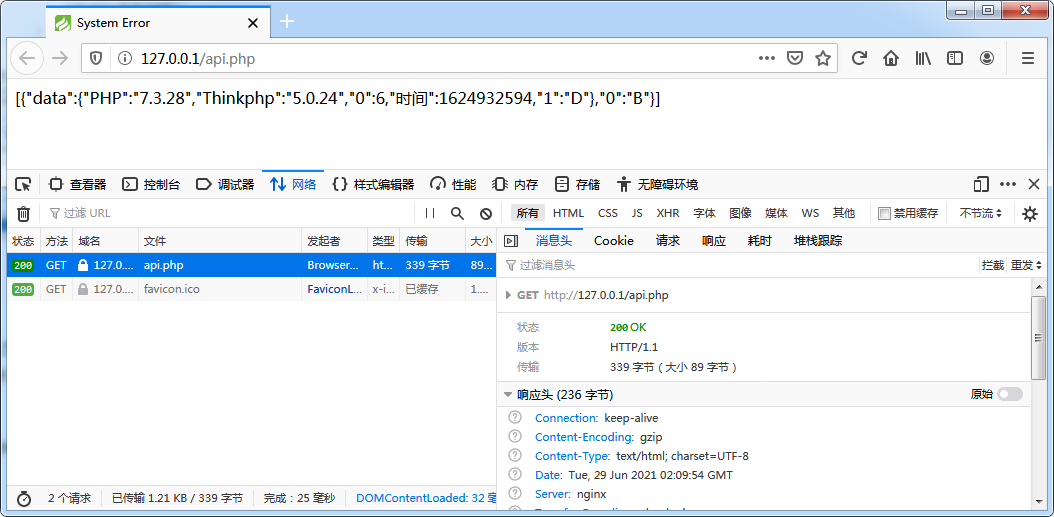The height and width of the screenshot is (517, 1054).
Task: Open devtools customize three-dot menu
Action: [1008, 184]
